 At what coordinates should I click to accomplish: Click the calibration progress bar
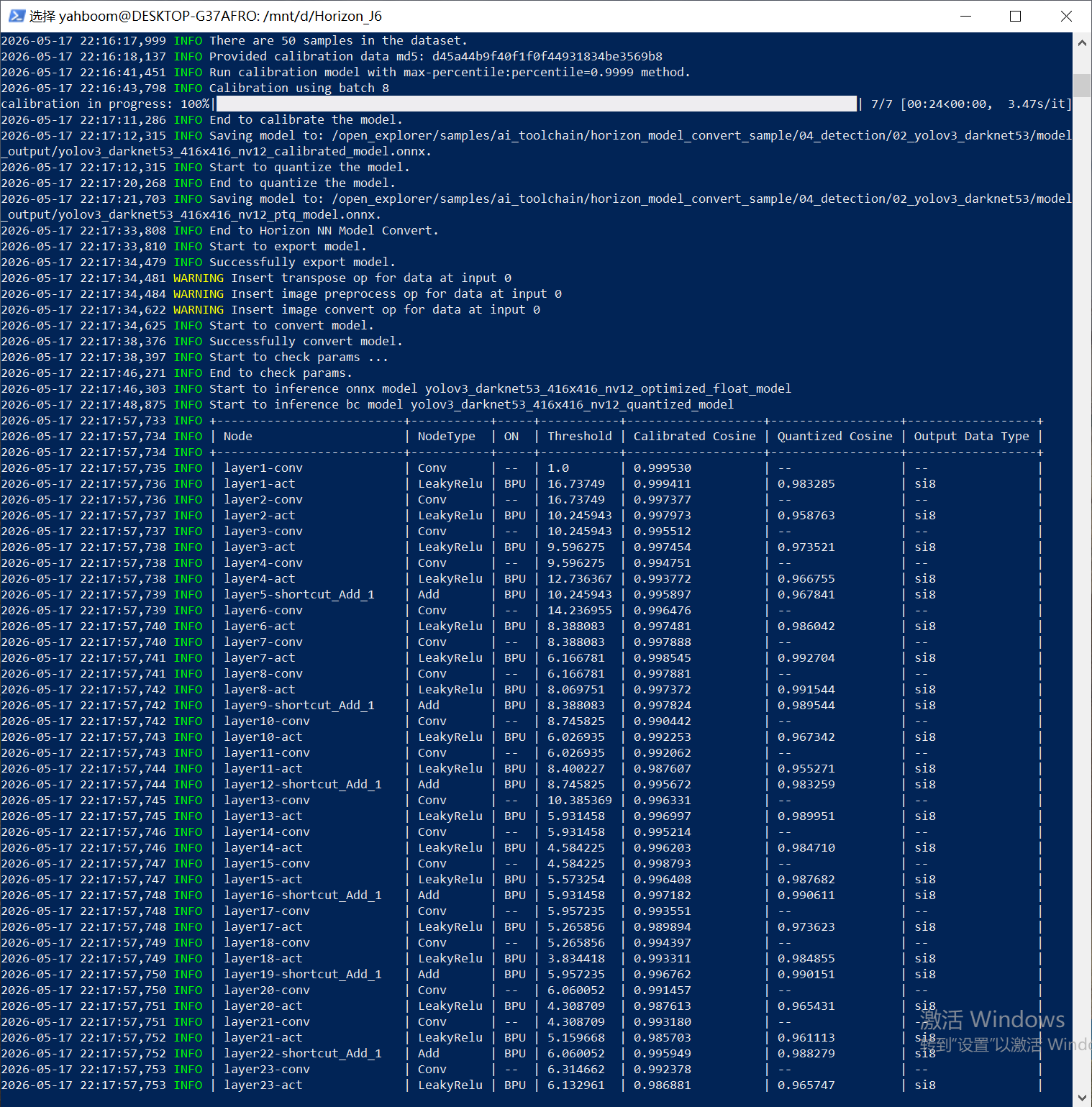(x=537, y=104)
